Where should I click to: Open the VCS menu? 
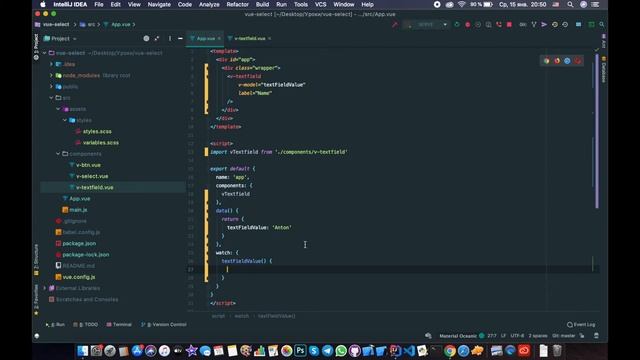click(320, 4)
